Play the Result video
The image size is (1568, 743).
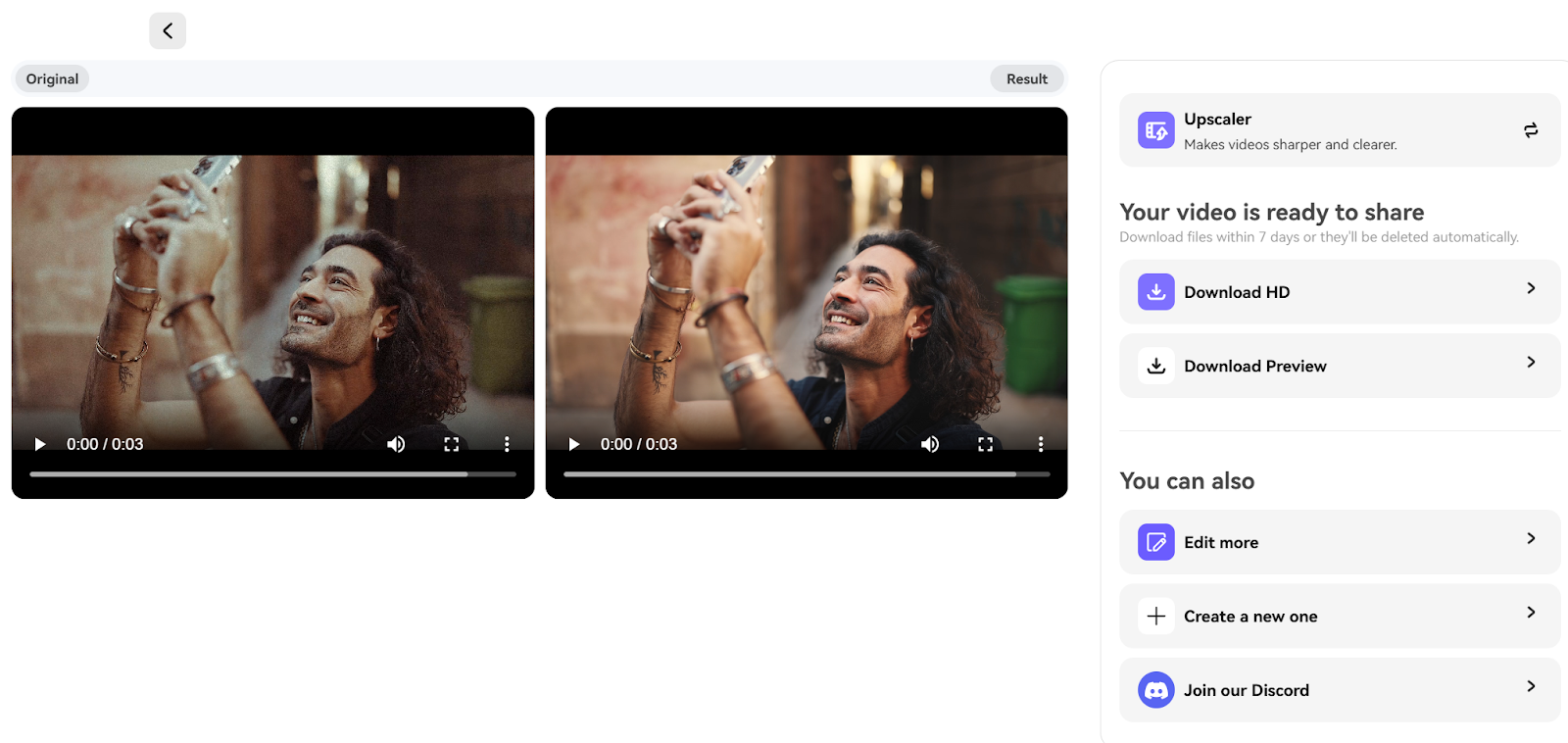574,444
